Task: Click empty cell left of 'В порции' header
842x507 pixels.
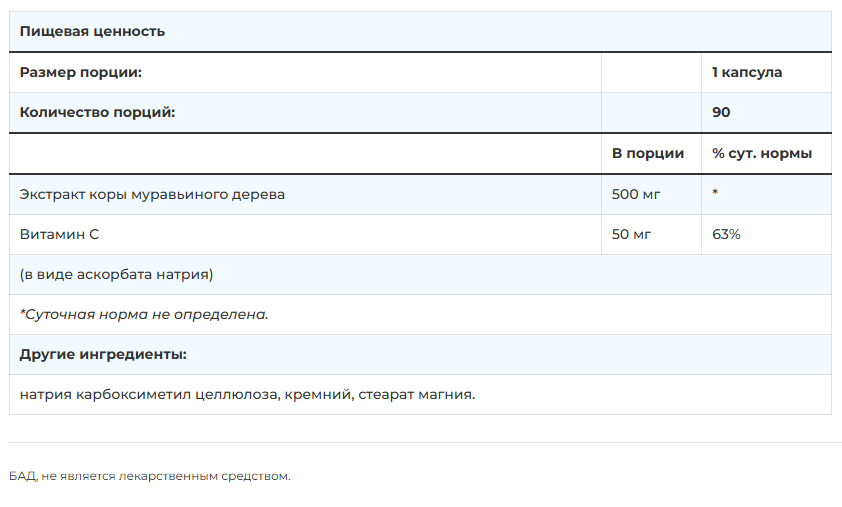Action: tap(305, 153)
